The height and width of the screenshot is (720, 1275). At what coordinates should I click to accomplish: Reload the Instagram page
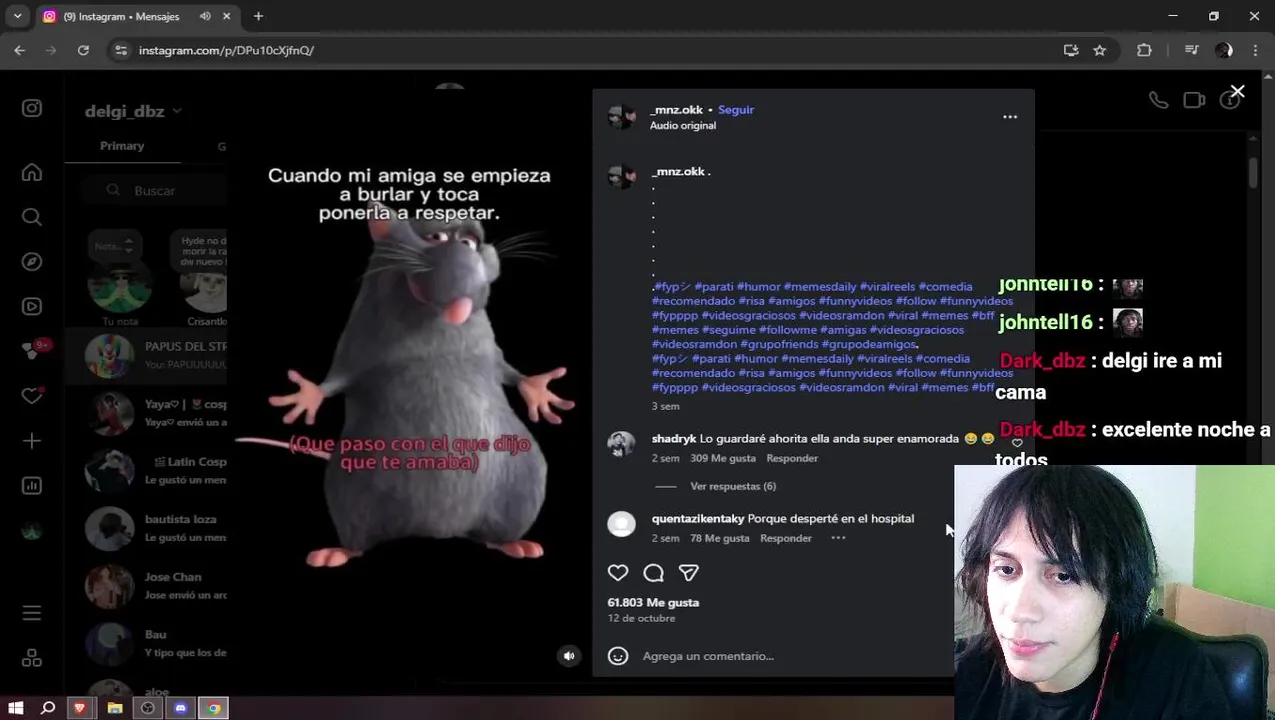(84, 50)
